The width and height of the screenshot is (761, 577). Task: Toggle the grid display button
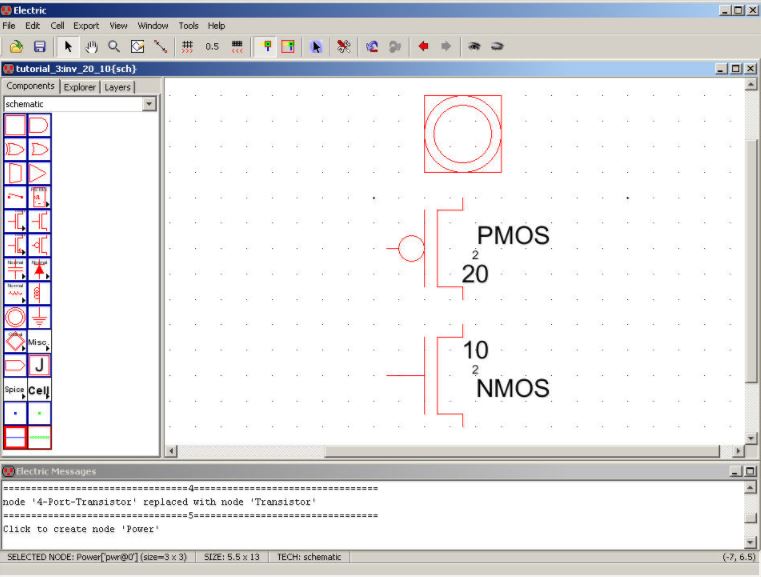click(187, 46)
